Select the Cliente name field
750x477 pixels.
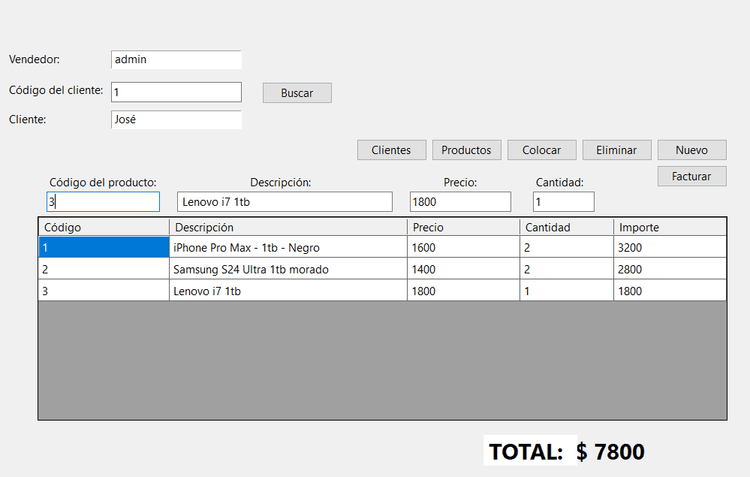[x=176, y=120]
